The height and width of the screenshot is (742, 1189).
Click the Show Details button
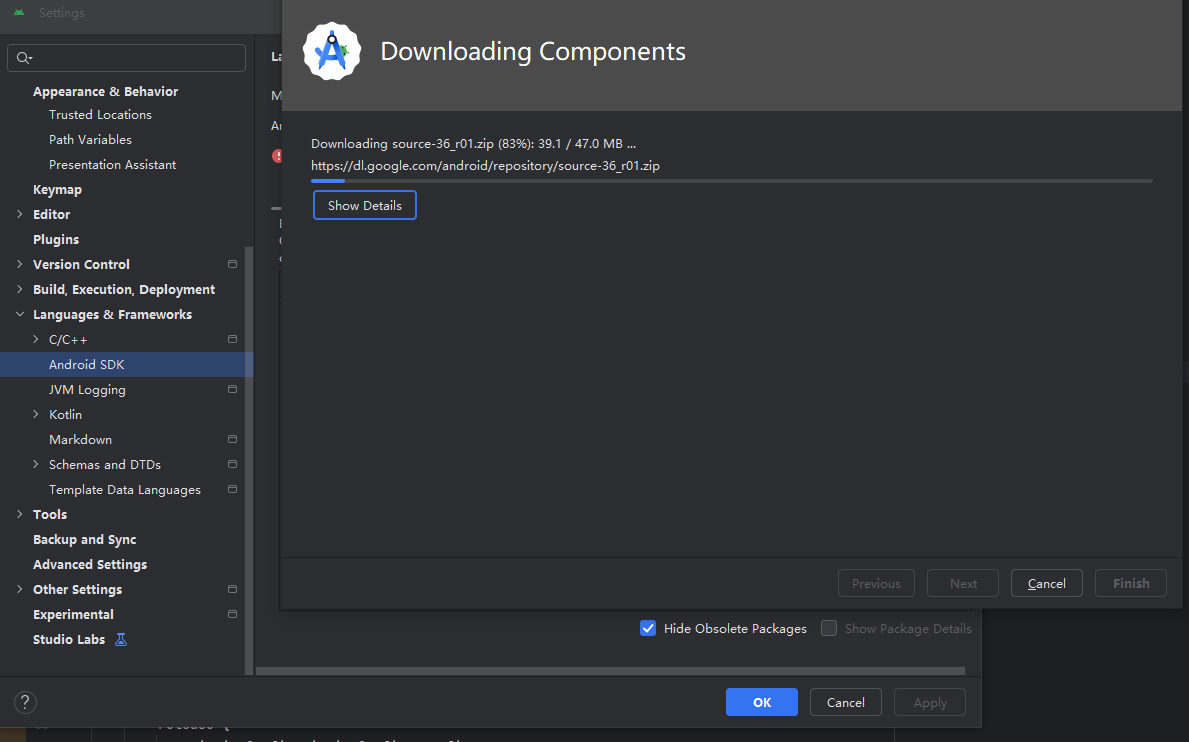point(365,205)
